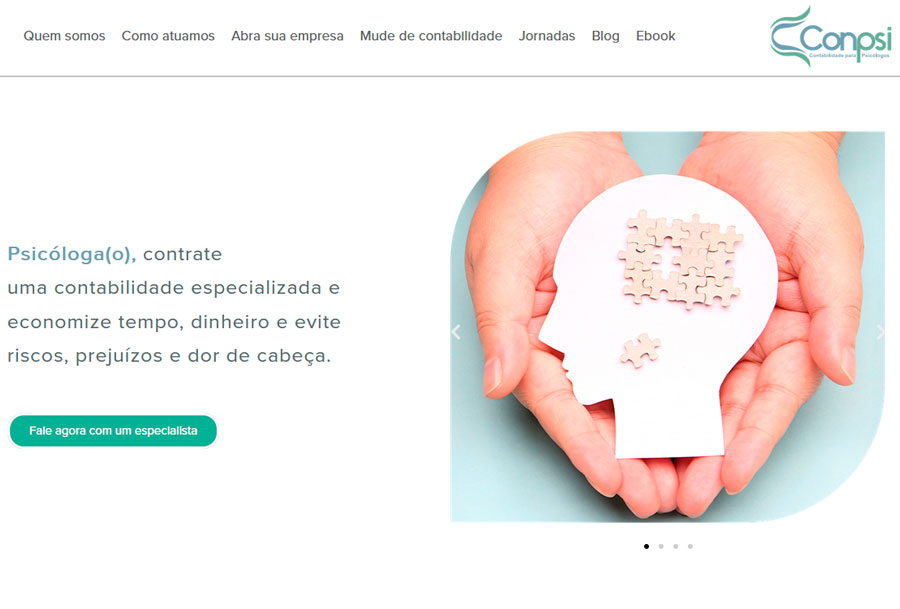Open the Jornadas menu item

547,36
